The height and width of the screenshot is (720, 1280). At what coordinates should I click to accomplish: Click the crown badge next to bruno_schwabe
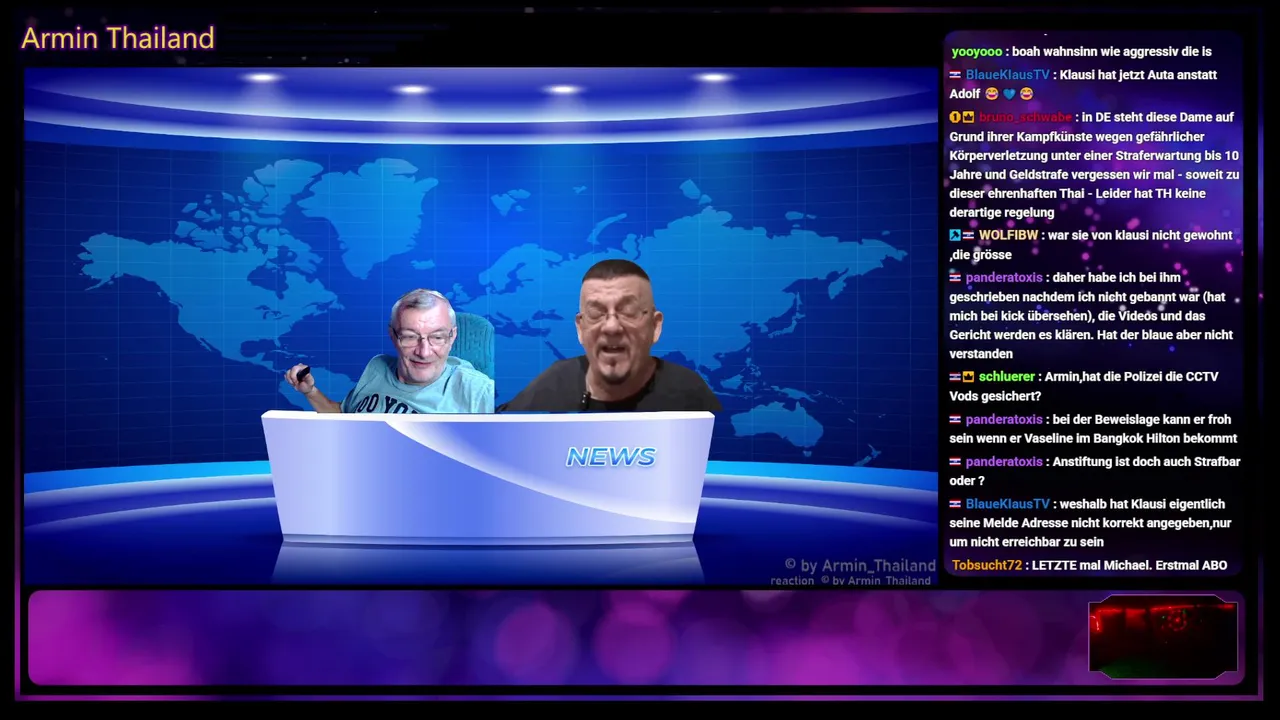[968, 117]
